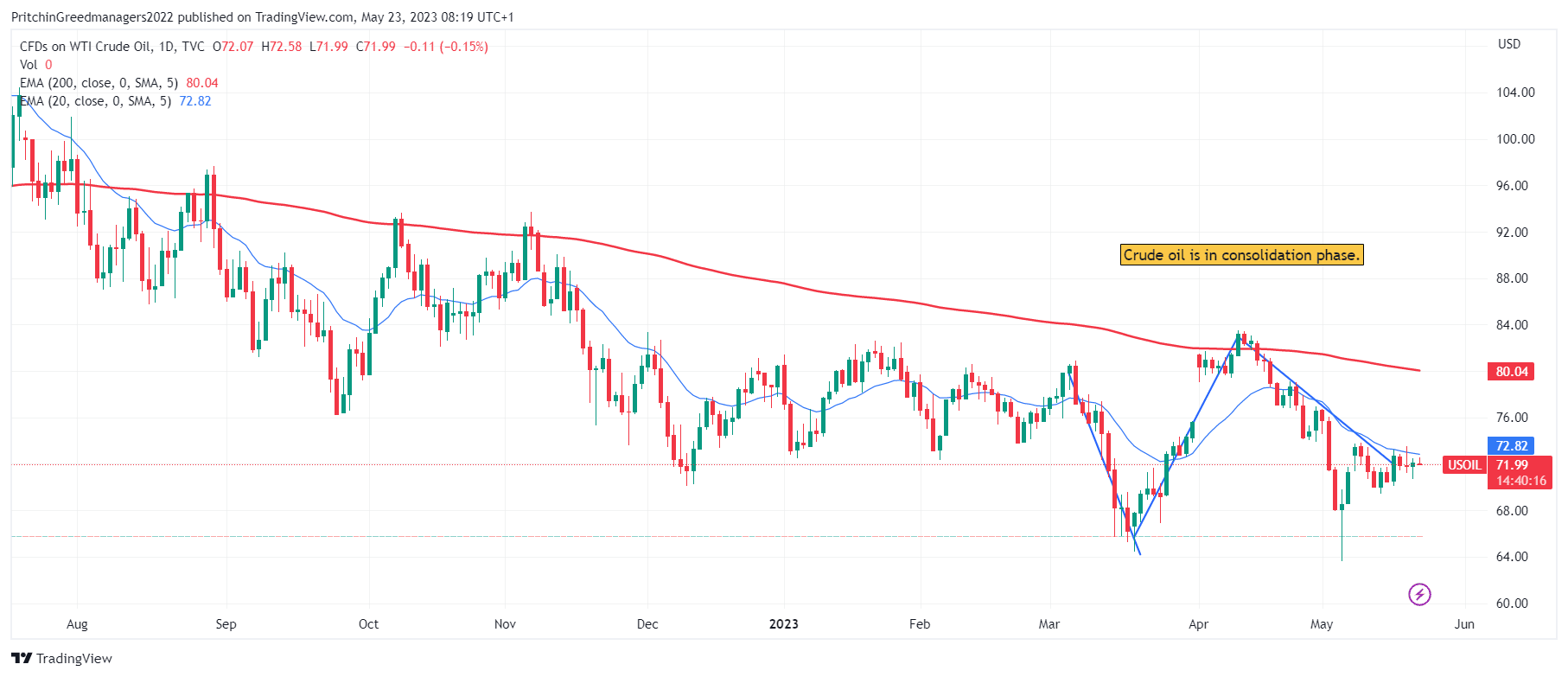Click the 60.00 price axis label
This screenshot has height=677, width=1568.
coord(1512,604)
